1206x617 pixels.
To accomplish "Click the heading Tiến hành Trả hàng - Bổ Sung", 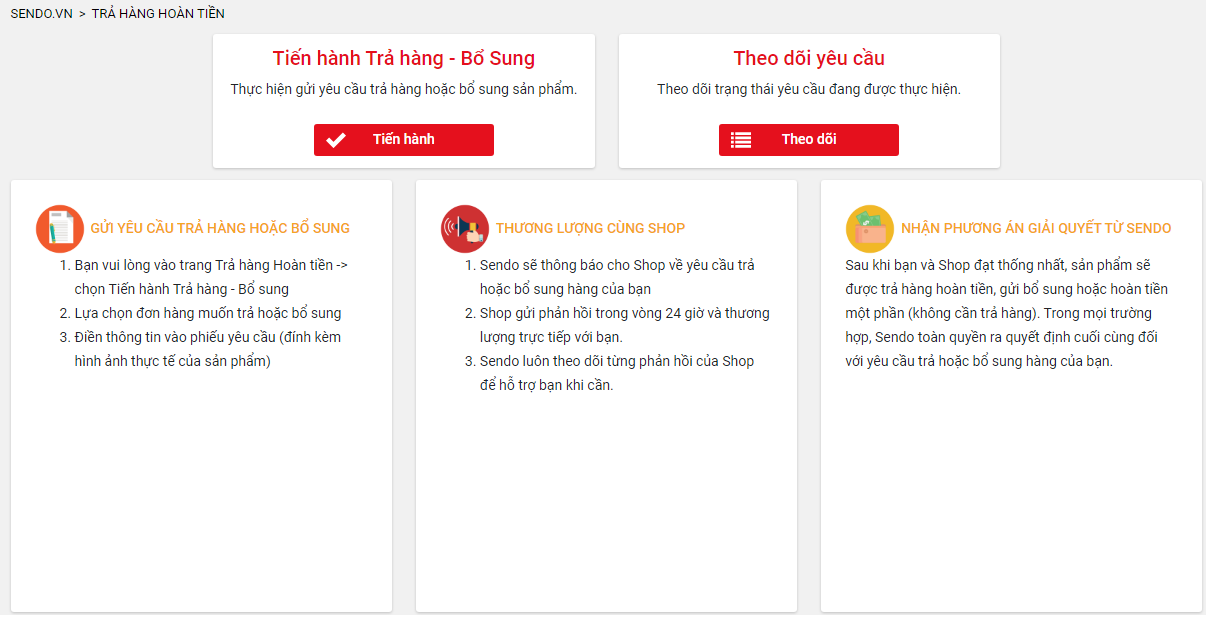I will click(x=404, y=58).
